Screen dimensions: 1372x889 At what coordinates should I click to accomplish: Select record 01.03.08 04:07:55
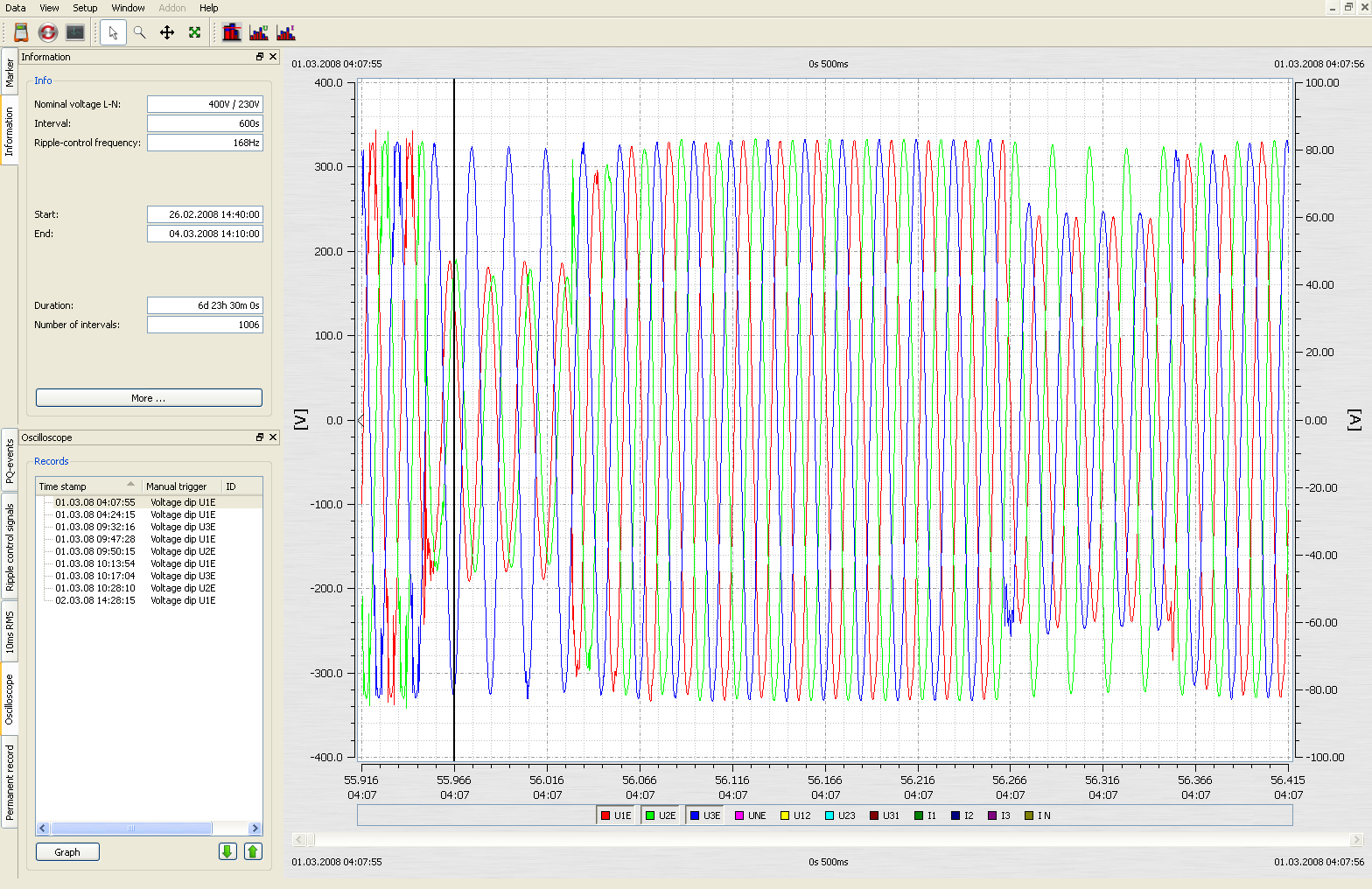point(149,502)
